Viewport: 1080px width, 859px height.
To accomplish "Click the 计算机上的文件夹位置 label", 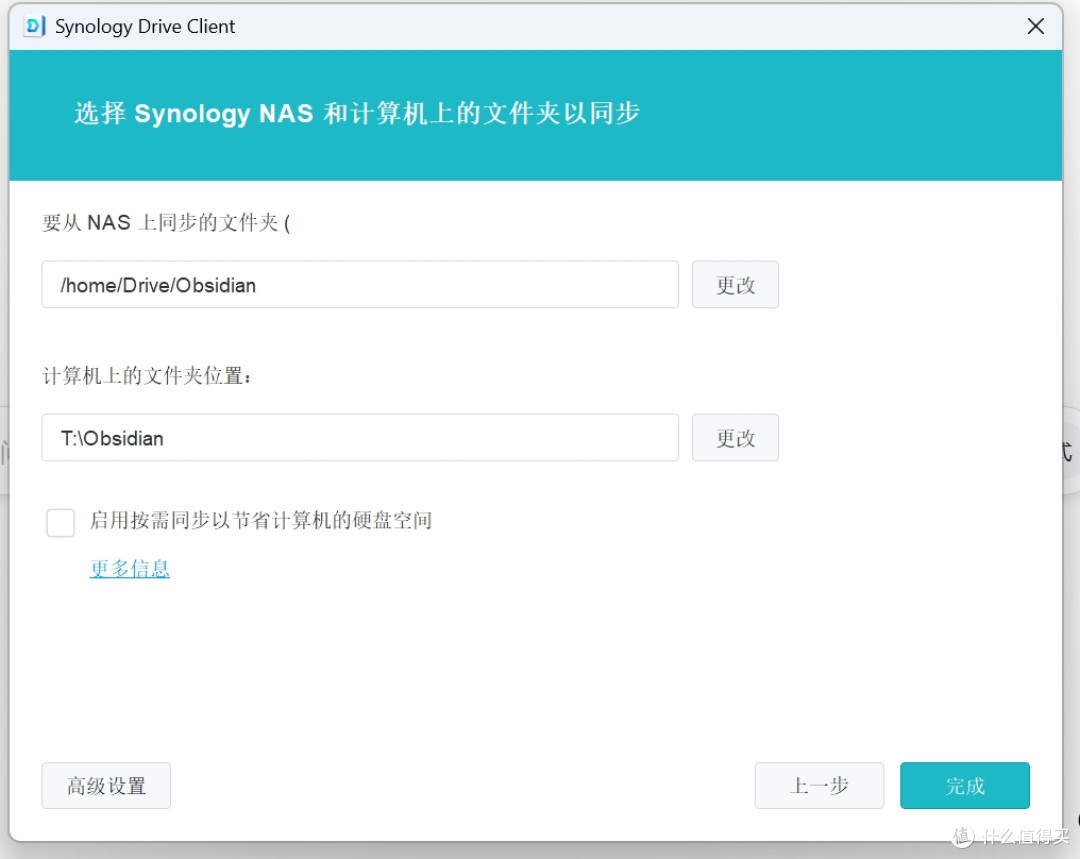I will [147, 376].
